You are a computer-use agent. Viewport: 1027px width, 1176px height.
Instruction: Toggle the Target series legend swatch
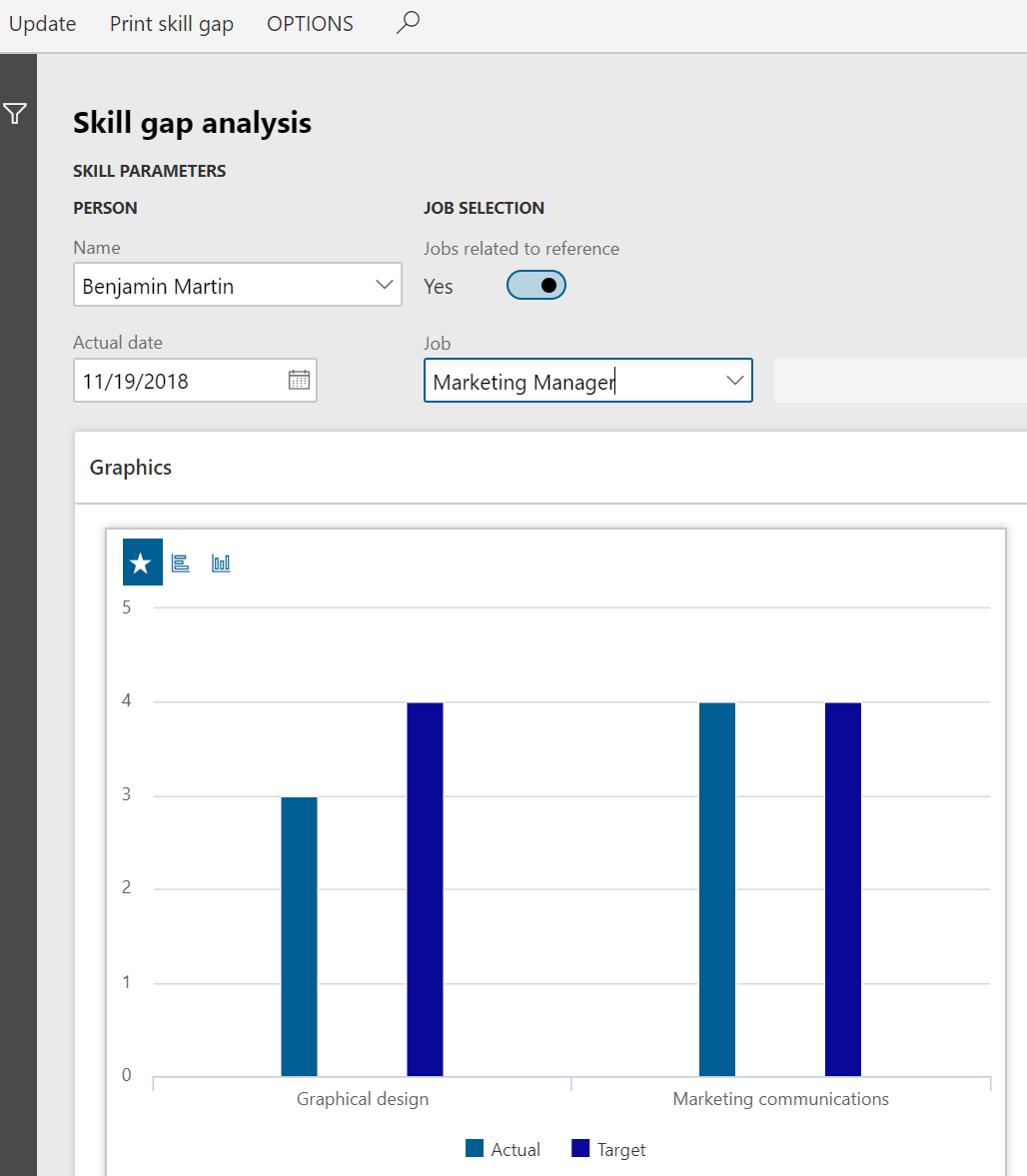click(580, 1149)
